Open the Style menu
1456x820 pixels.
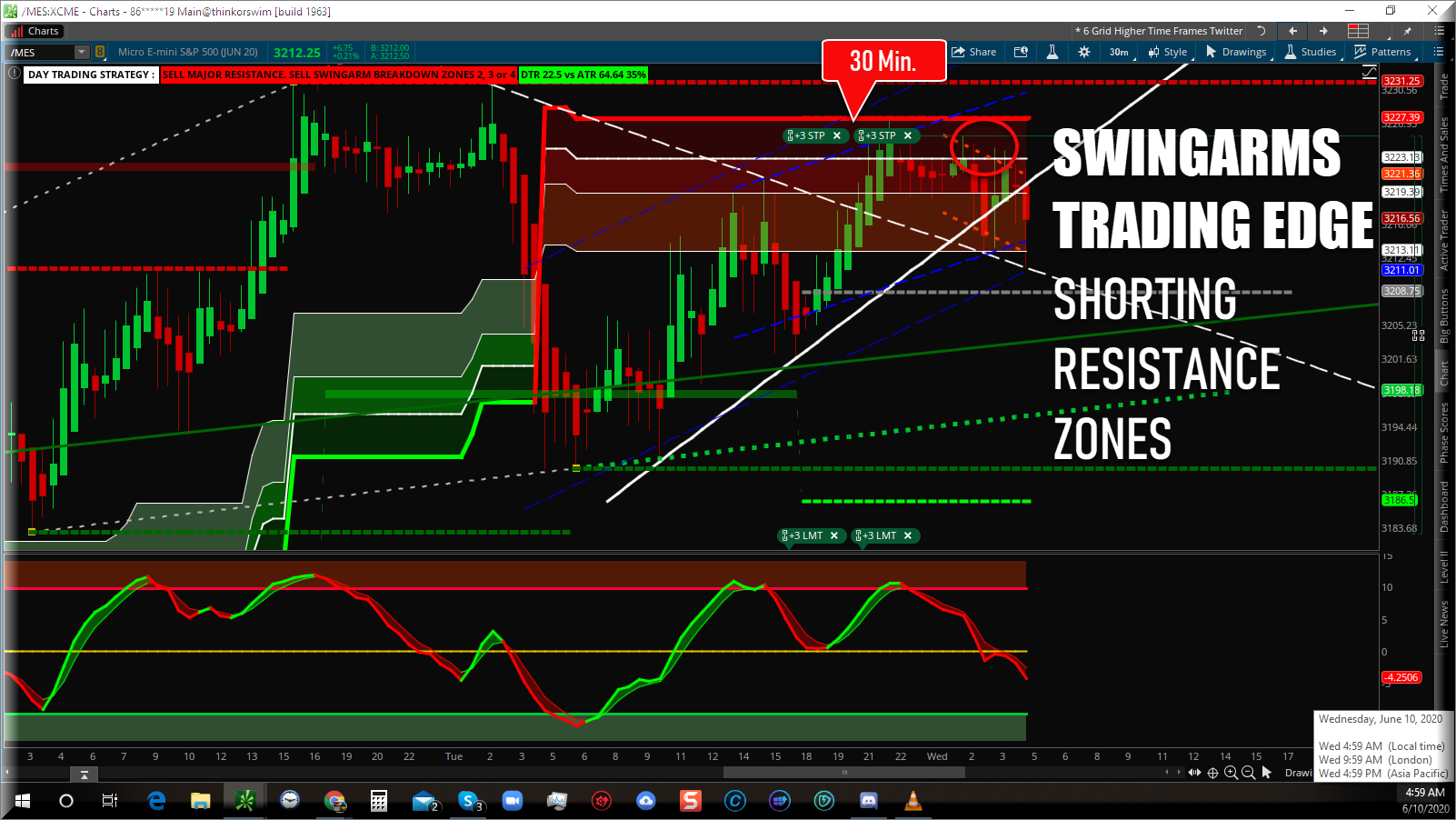point(1168,52)
